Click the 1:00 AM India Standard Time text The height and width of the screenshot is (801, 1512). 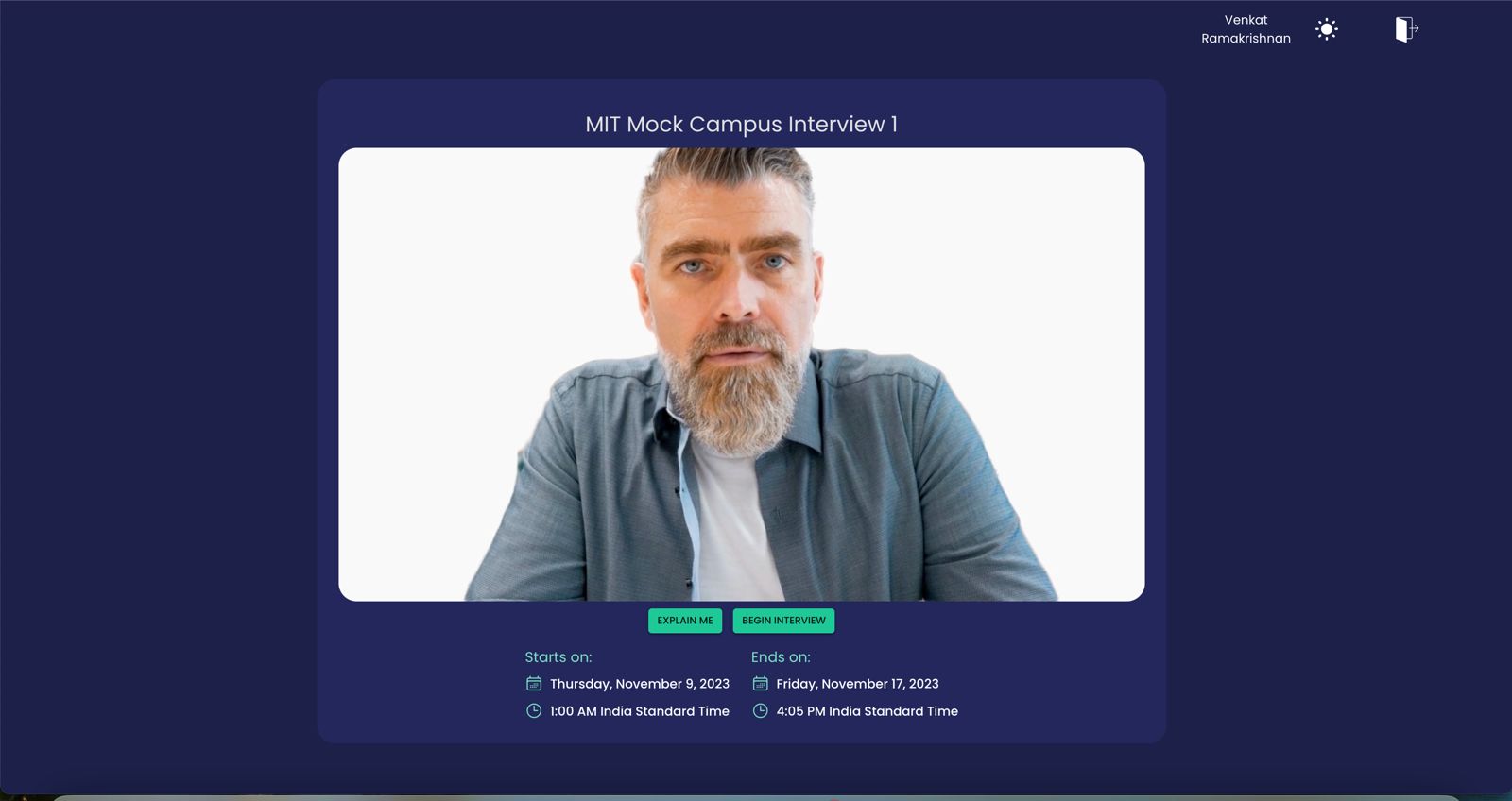click(x=640, y=711)
